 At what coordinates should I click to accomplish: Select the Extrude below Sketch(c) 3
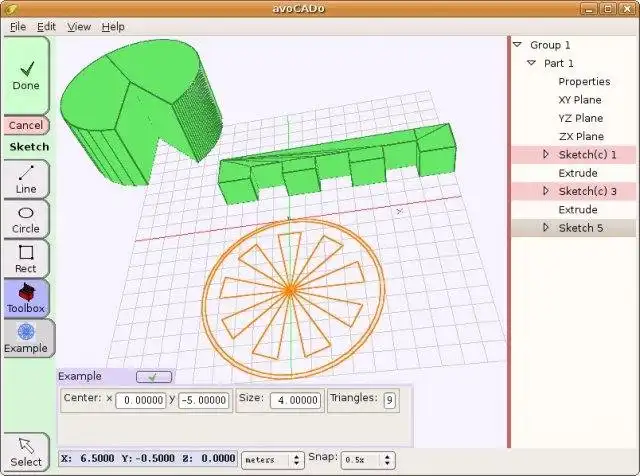578,209
